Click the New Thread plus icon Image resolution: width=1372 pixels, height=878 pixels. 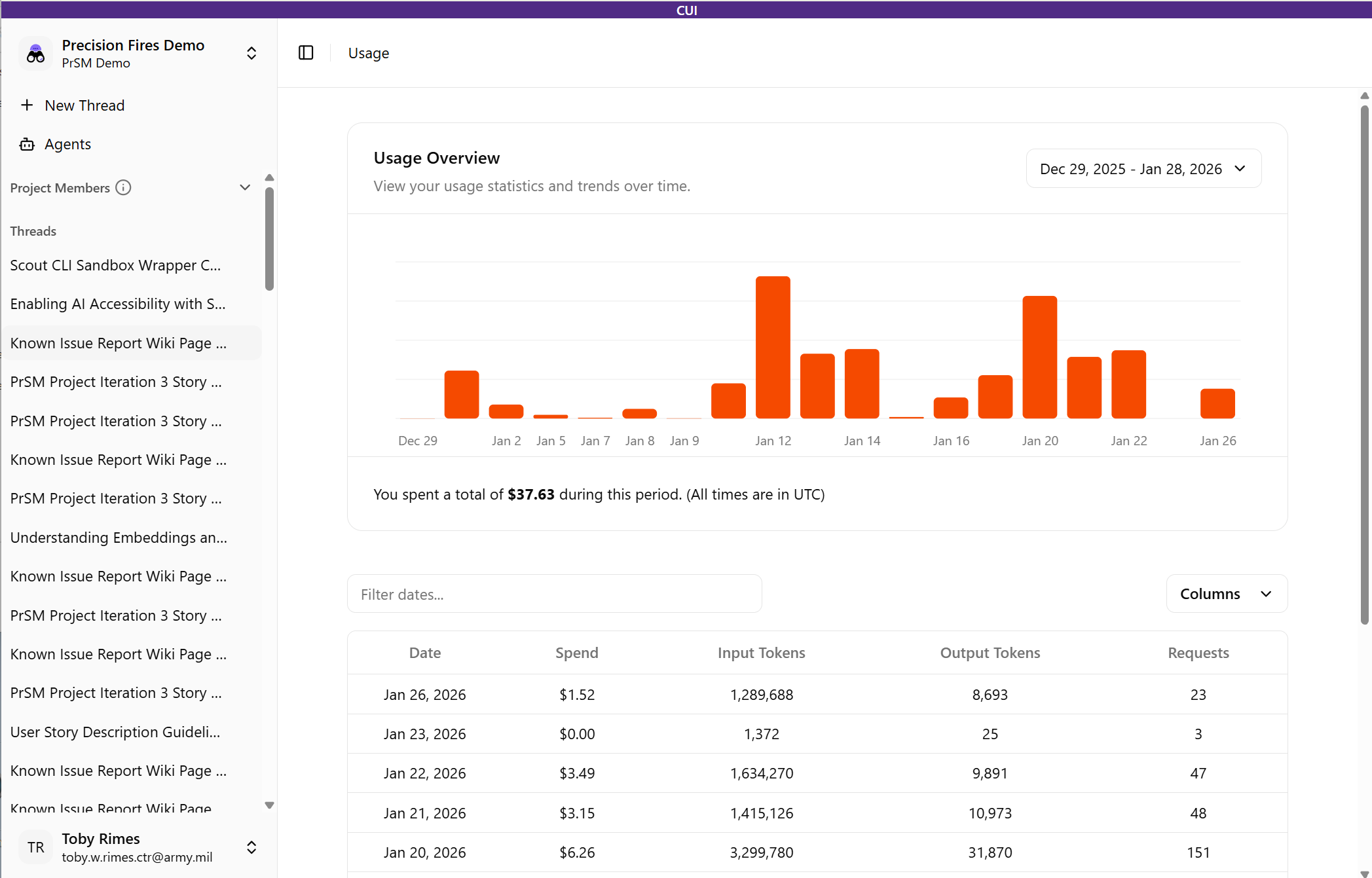(27, 105)
